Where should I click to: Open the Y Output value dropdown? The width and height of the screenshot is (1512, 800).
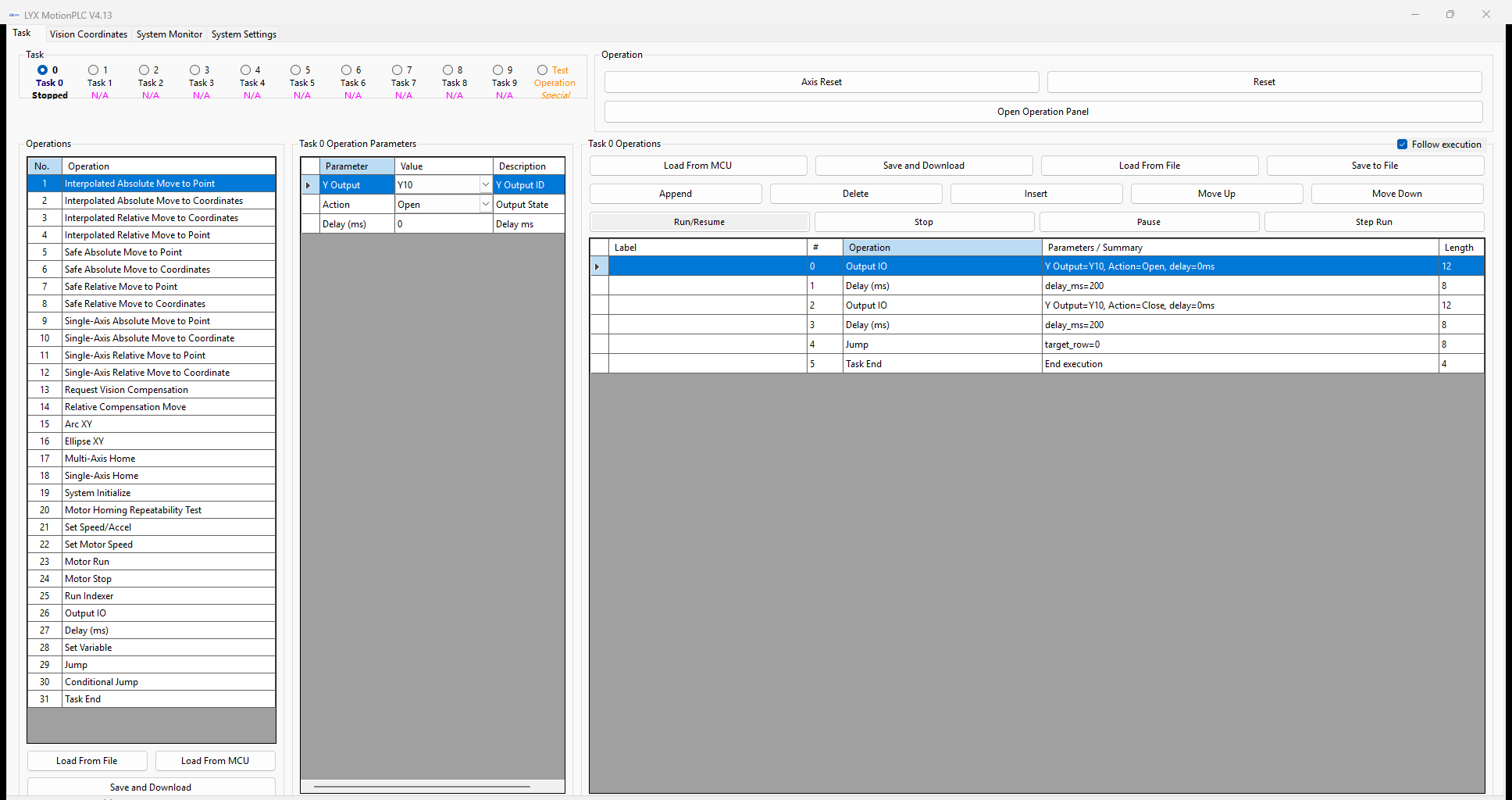485,184
